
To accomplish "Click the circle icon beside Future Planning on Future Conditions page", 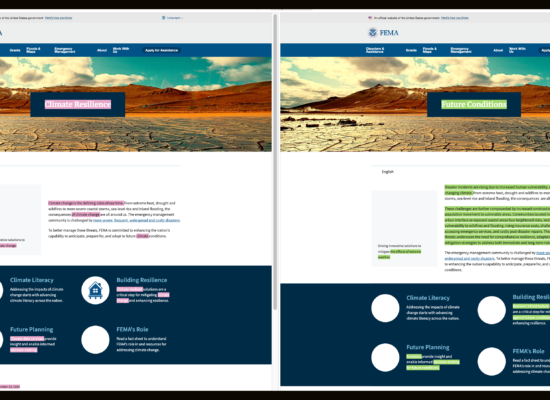I will [385, 358].
